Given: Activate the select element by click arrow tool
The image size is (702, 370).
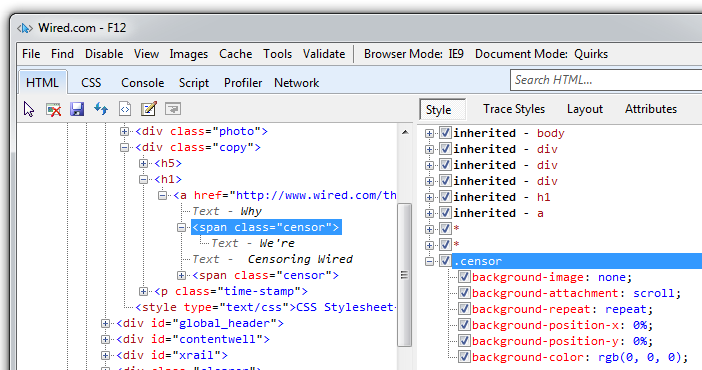Looking at the screenshot, I should click(x=29, y=109).
